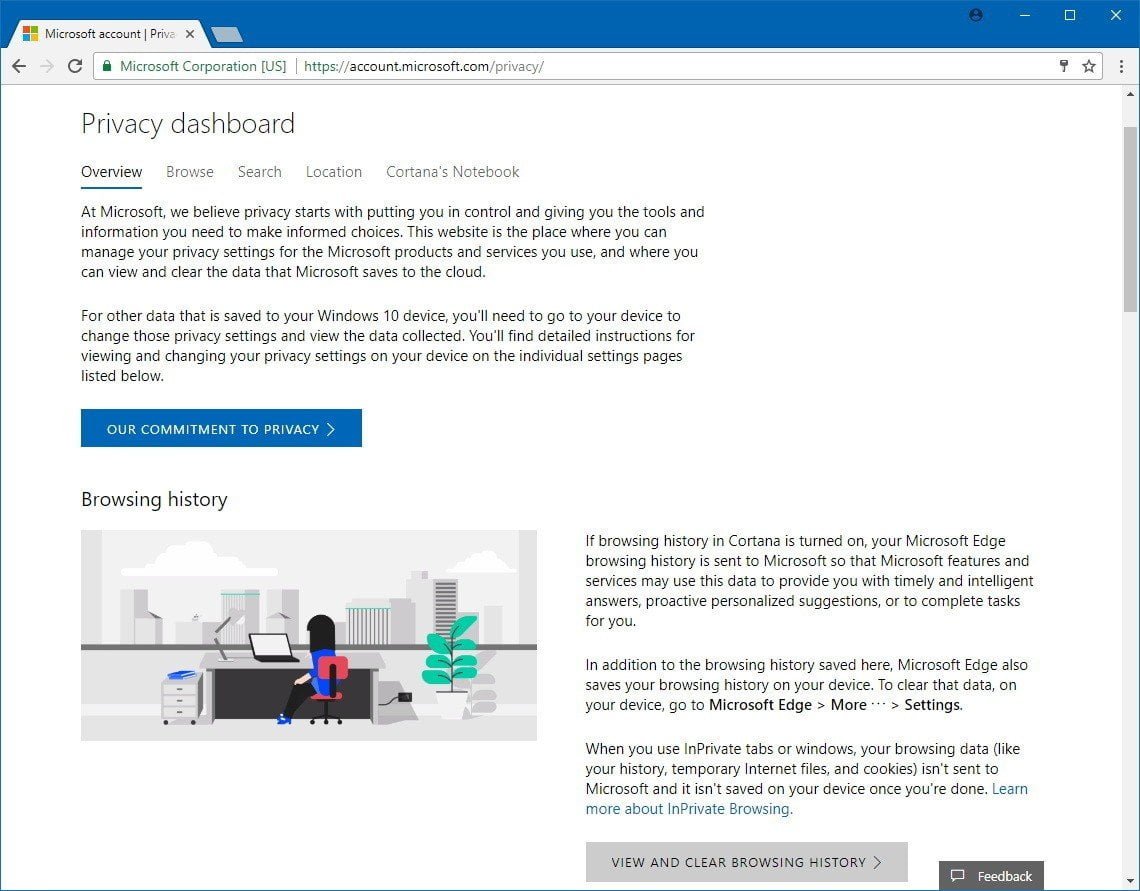Click the green secure padlock icon

(107, 66)
